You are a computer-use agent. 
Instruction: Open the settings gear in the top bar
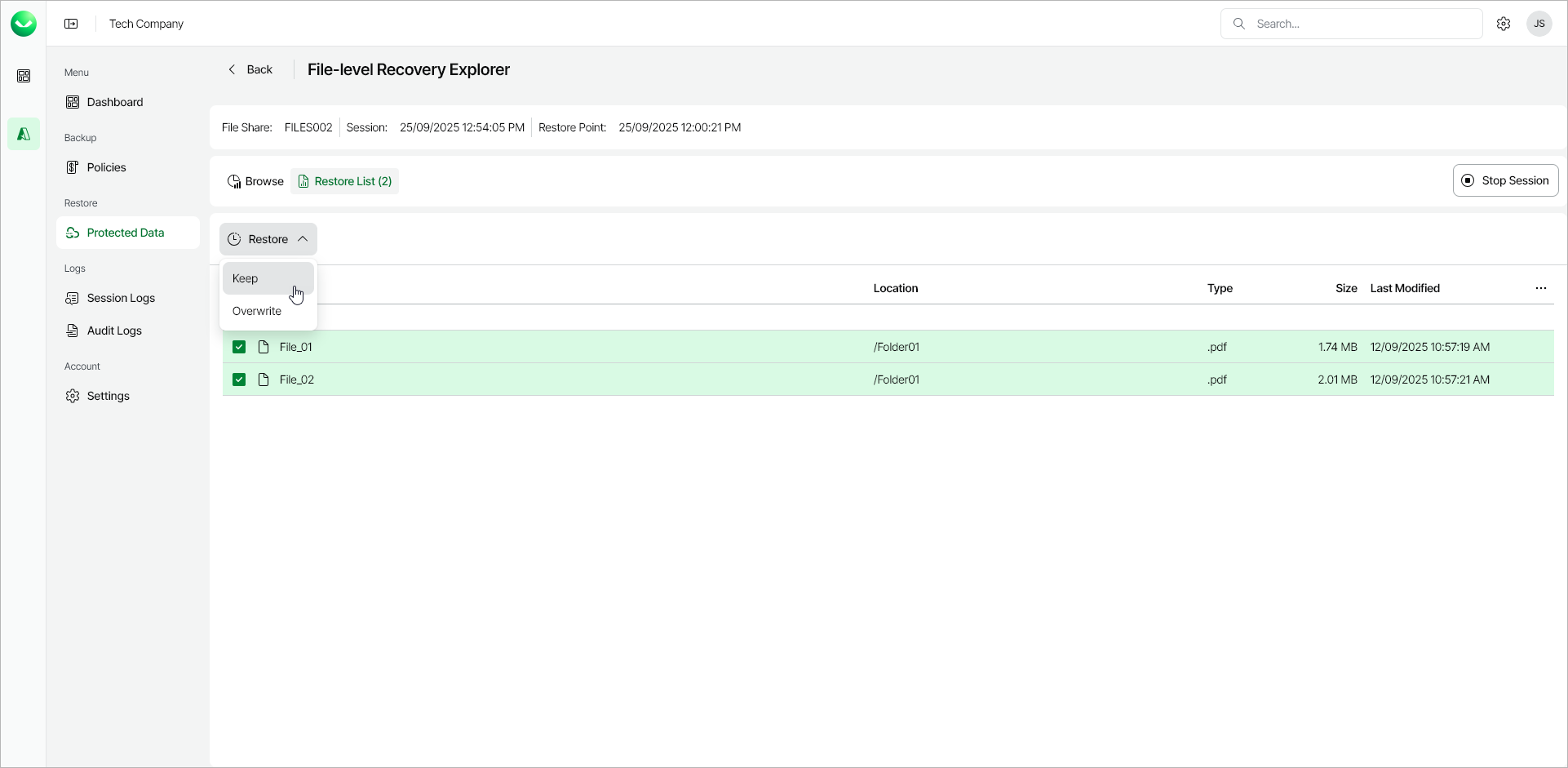click(1504, 24)
